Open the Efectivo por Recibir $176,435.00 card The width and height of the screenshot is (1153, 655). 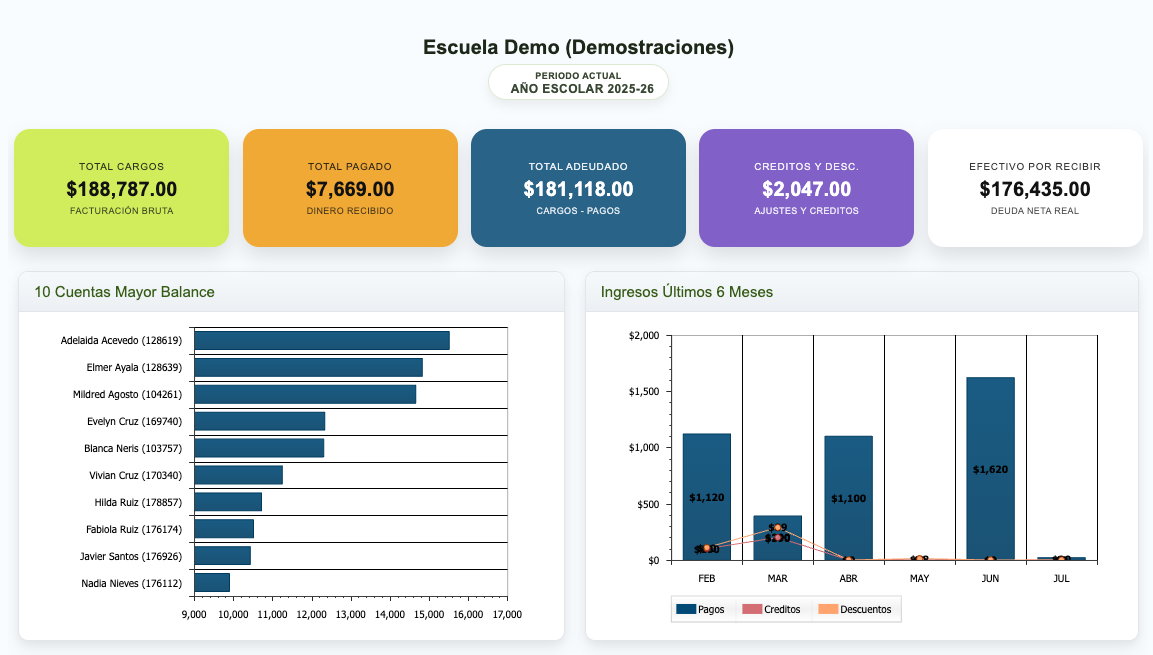(1035, 188)
